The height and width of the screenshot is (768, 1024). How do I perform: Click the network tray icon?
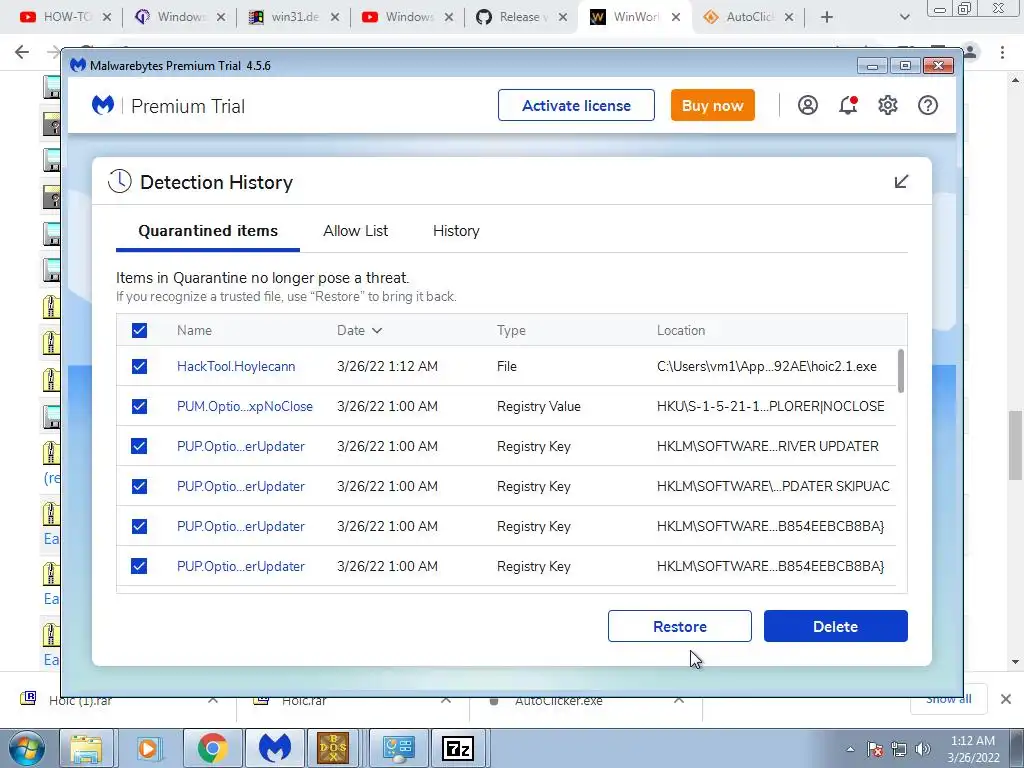click(899, 749)
